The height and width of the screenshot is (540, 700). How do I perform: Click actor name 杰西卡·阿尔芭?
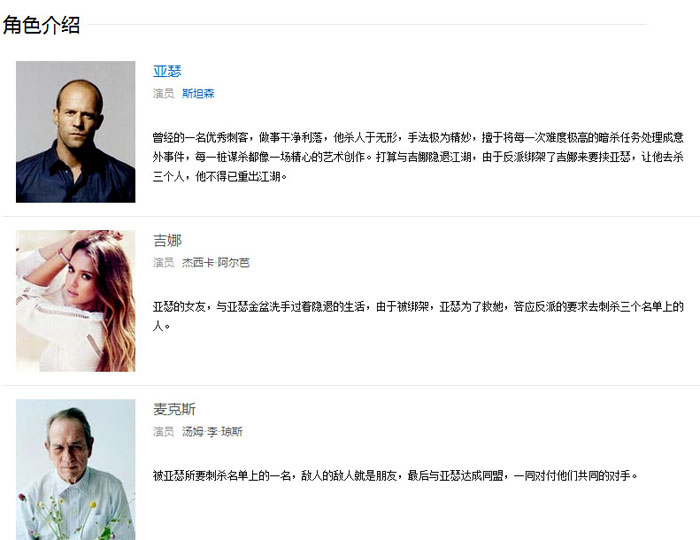click(216, 262)
